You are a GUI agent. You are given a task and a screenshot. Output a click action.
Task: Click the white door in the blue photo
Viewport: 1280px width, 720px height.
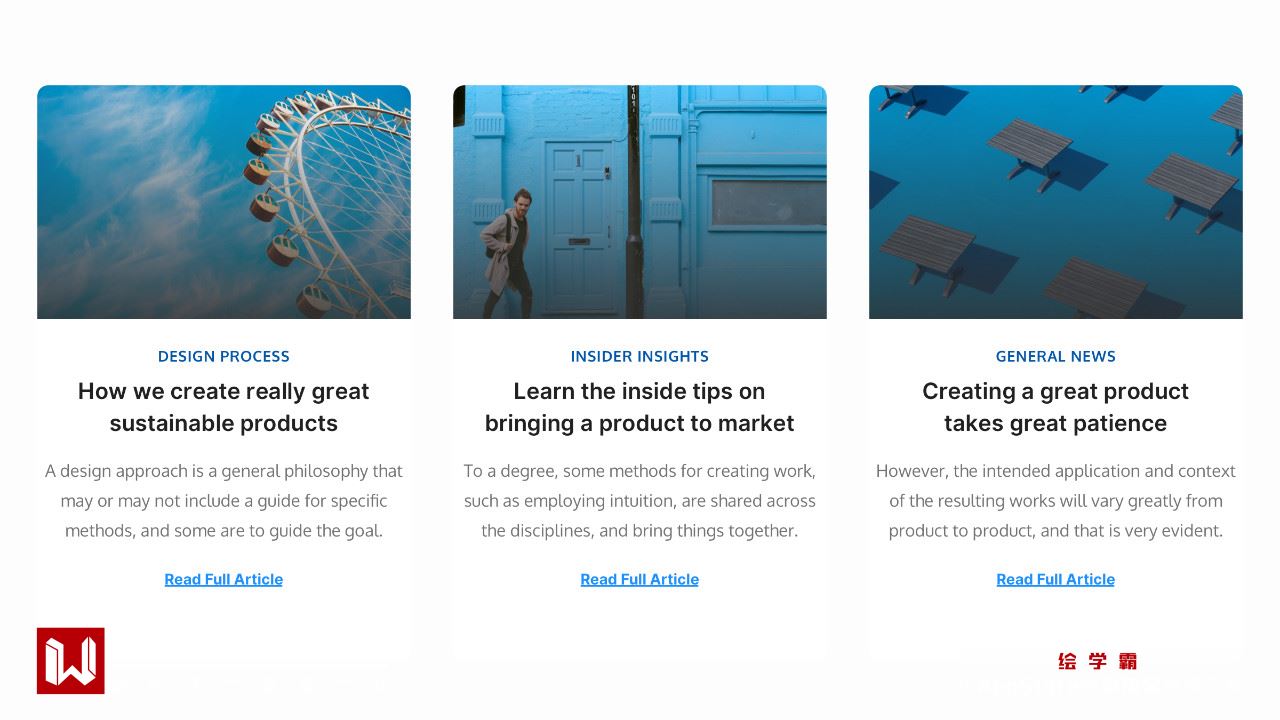point(579,225)
